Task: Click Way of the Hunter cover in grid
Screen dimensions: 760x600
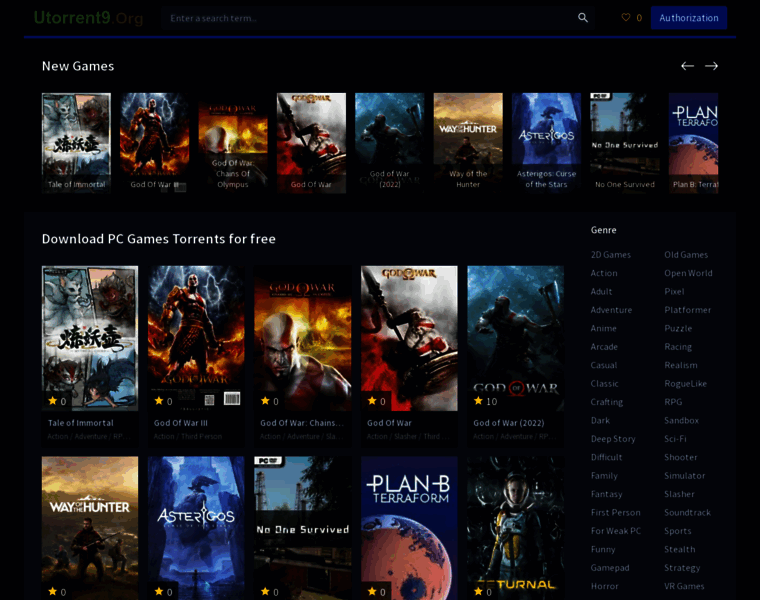Action: point(90,528)
